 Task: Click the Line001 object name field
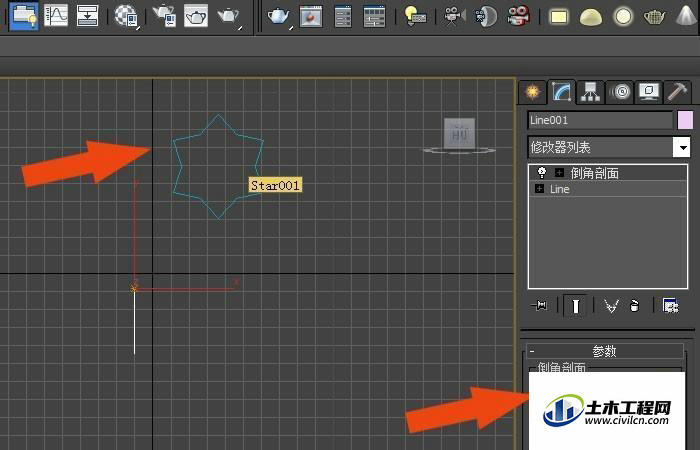pyautogui.click(x=600, y=120)
